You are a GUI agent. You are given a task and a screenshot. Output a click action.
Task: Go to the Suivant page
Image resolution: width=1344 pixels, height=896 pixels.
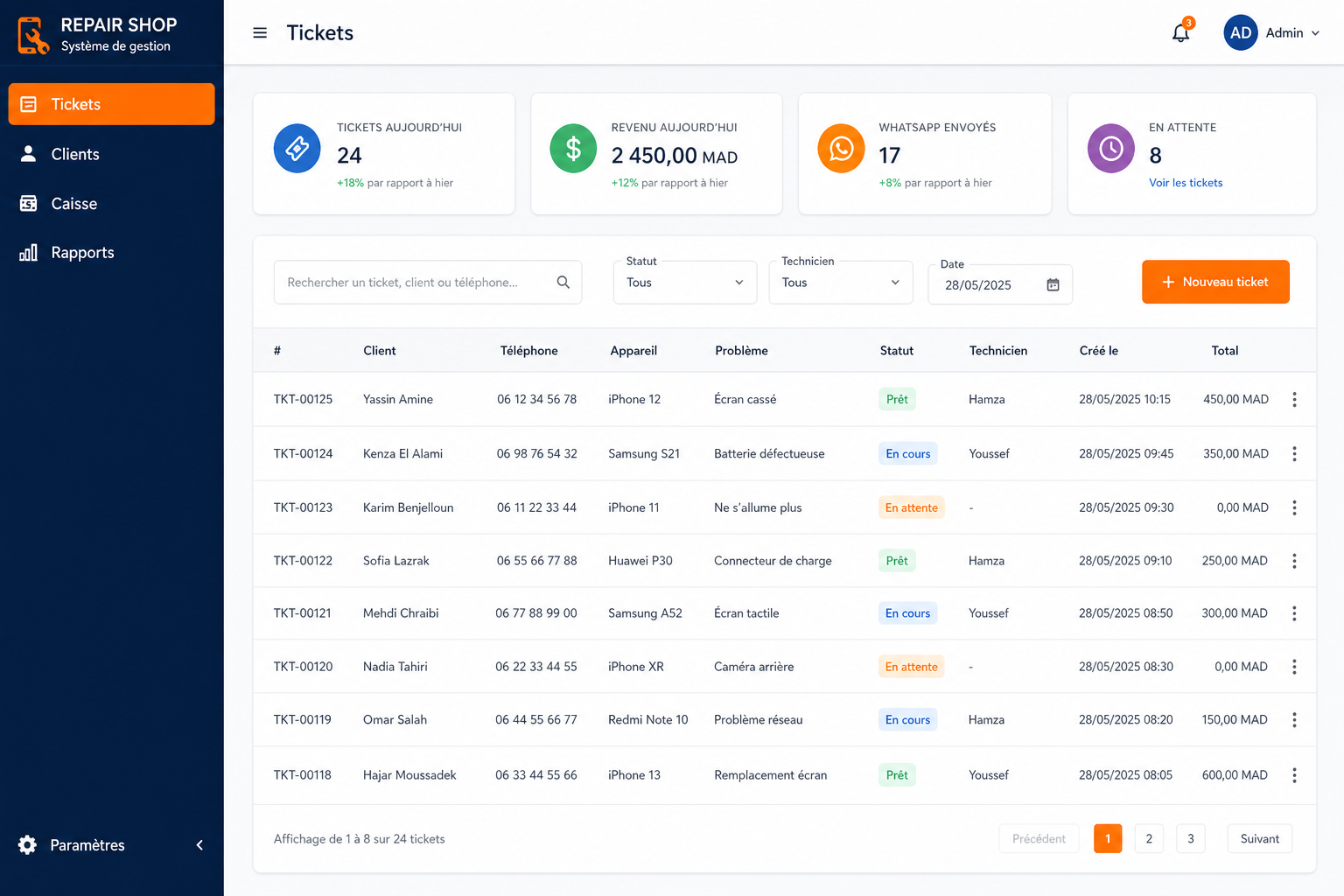pyautogui.click(x=1259, y=838)
